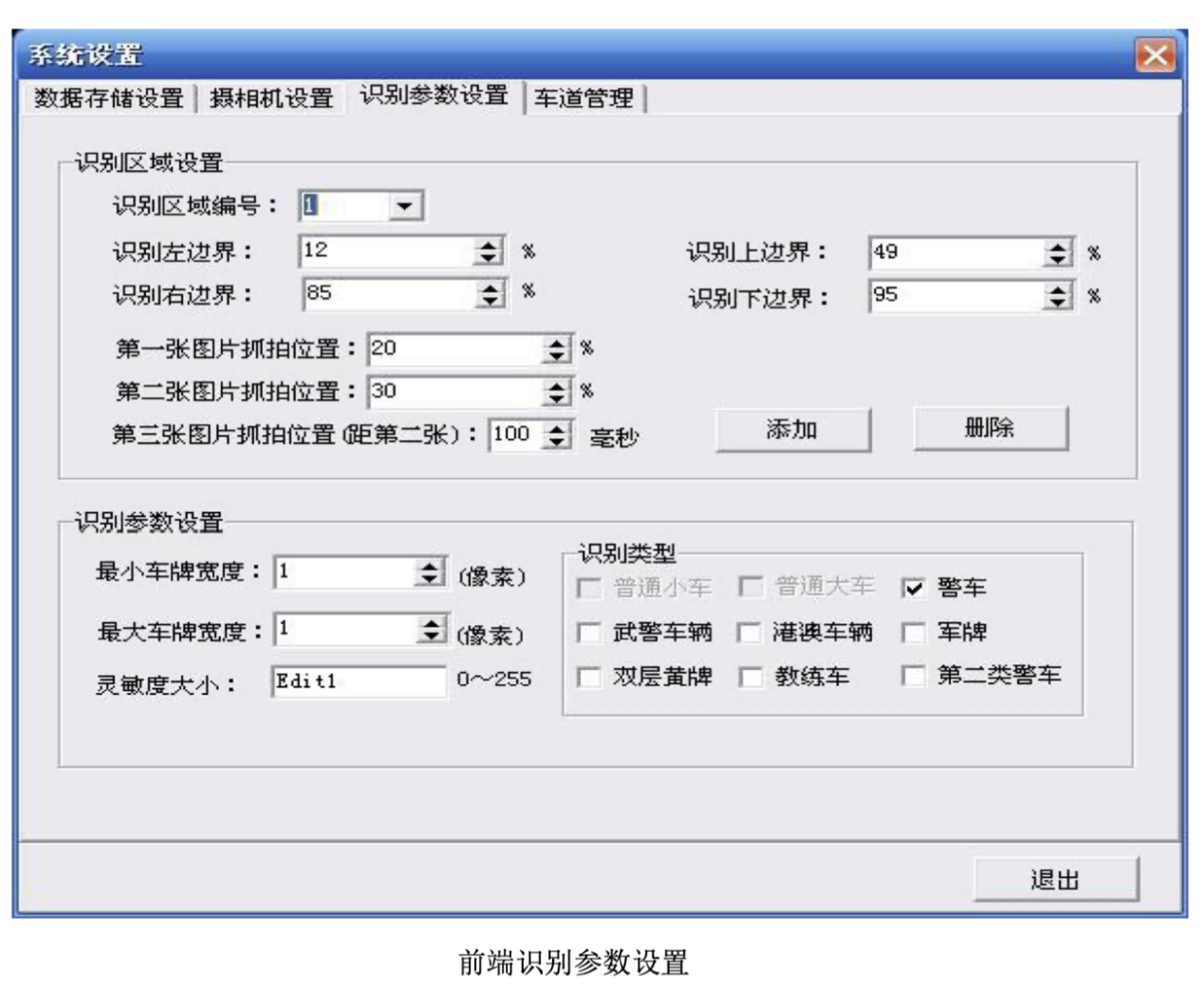Switch to the 数据存储设置 tab
The width and height of the screenshot is (1204, 988).
coord(109,98)
